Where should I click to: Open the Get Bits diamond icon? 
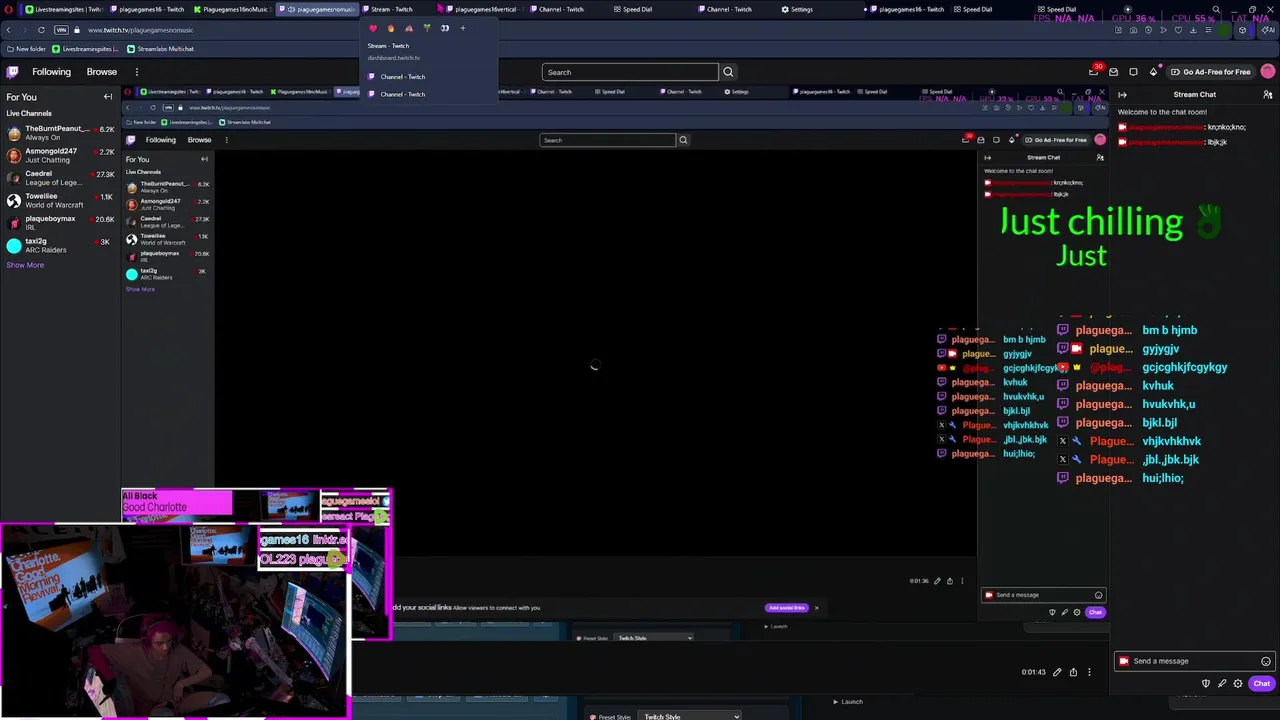pos(1153,72)
